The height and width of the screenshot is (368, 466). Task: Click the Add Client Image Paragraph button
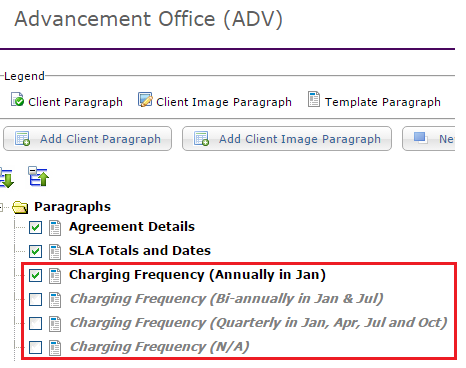tap(287, 139)
